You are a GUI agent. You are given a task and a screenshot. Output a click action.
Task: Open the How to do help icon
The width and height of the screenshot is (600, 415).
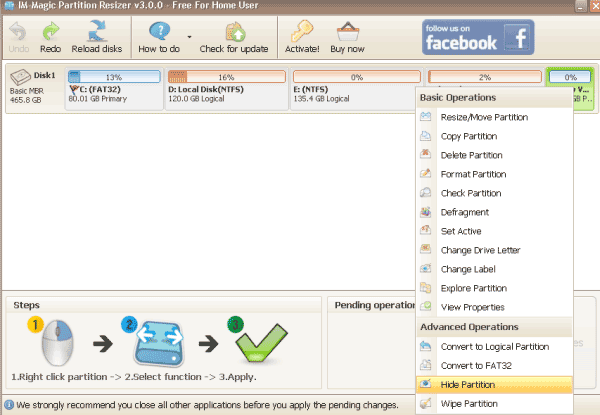point(160,31)
